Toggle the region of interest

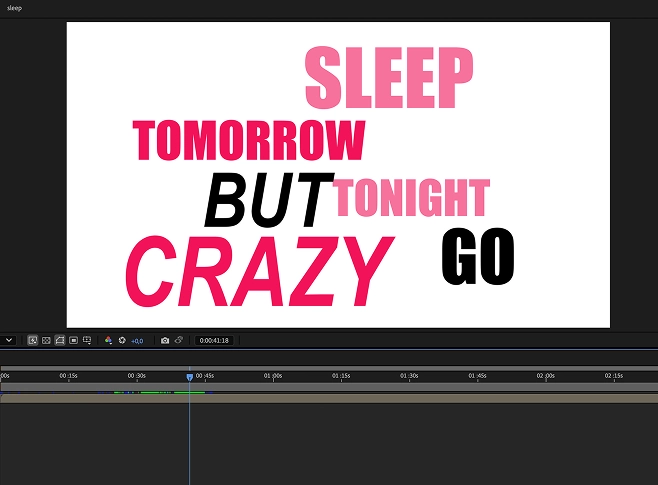coord(74,340)
